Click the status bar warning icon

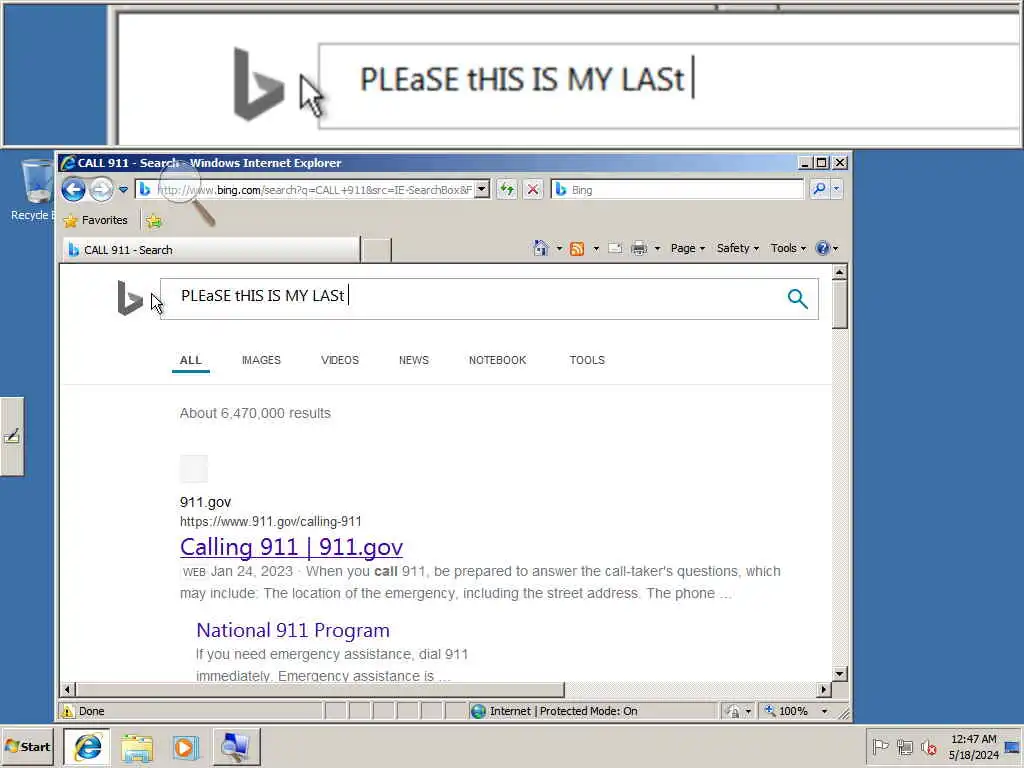pyautogui.click(x=67, y=711)
